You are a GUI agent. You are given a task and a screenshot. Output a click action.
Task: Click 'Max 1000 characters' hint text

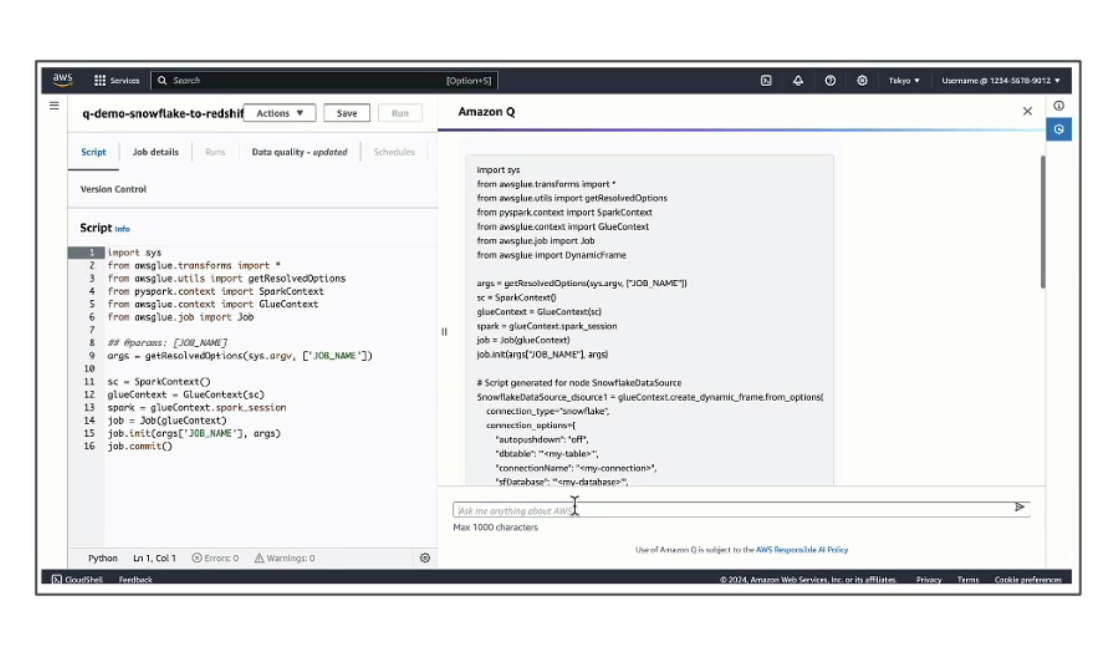click(496, 527)
